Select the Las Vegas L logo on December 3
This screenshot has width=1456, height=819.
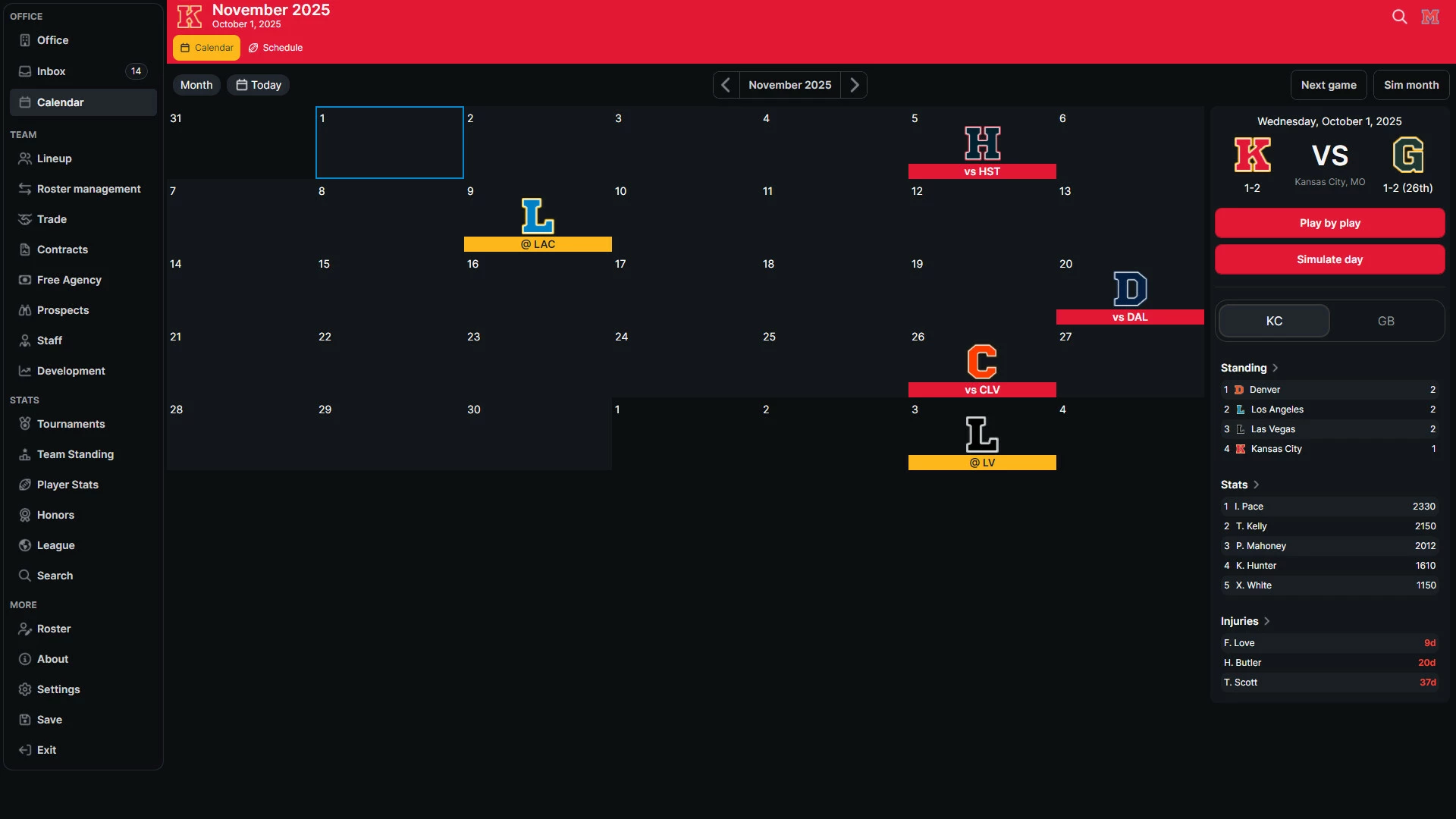click(x=982, y=435)
